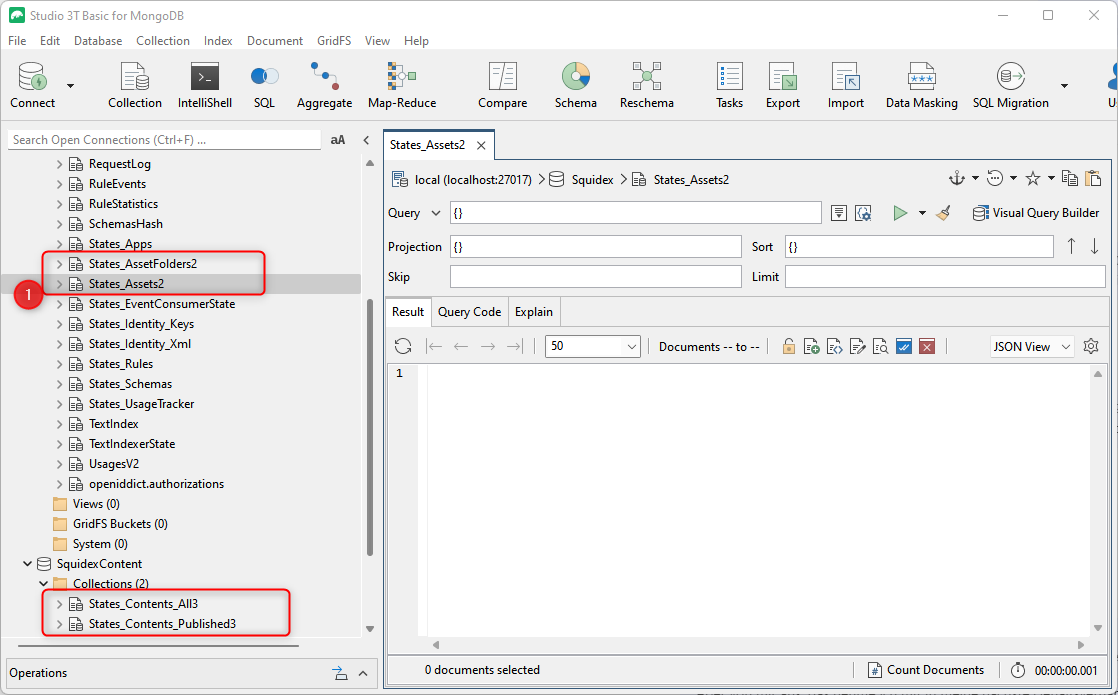Image resolution: width=1118 pixels, height=695 pixels.
Task: Expand the States_Contents_All3 collection node
Action: (60, 604)
